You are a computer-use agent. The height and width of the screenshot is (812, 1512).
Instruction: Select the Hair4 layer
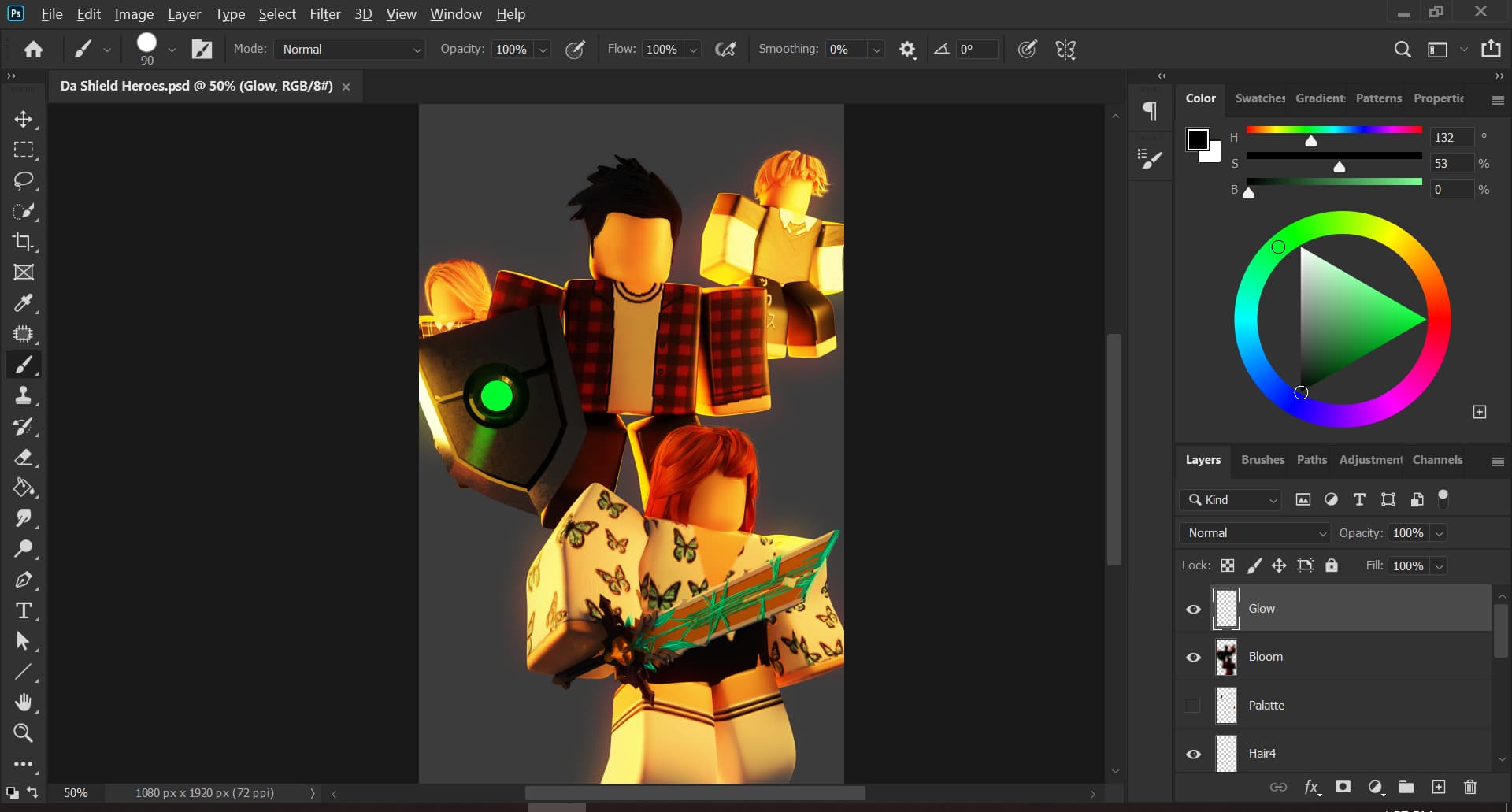(1339, 754)
